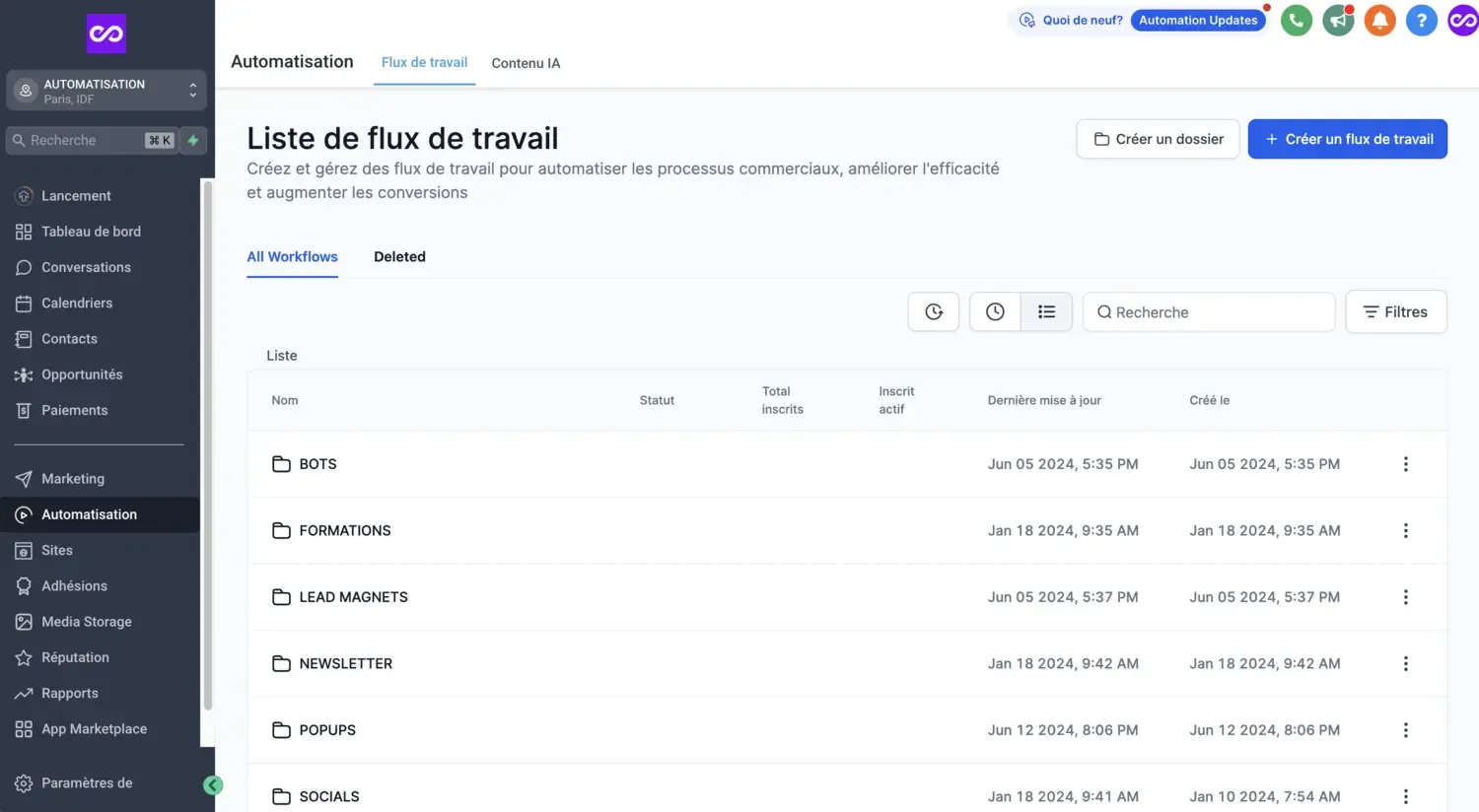
Task: Open the Filtres button
Action: (x=1396, y=312)
